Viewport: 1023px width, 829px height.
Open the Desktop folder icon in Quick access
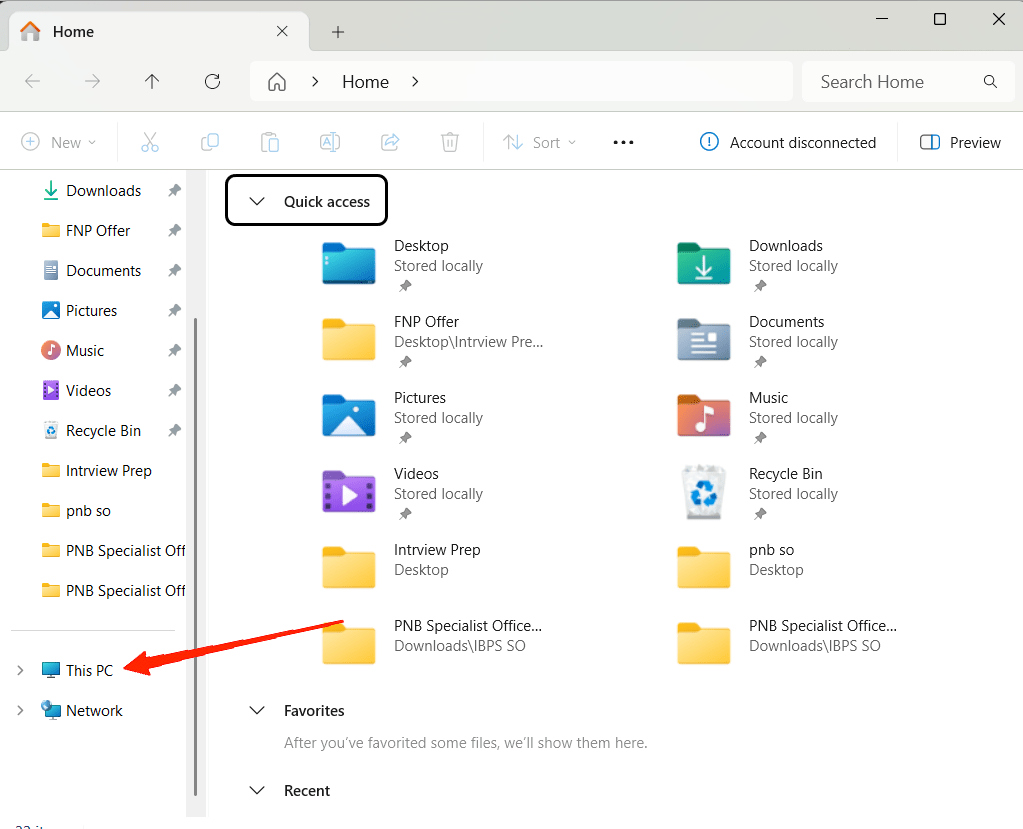[x=349, y=264]
